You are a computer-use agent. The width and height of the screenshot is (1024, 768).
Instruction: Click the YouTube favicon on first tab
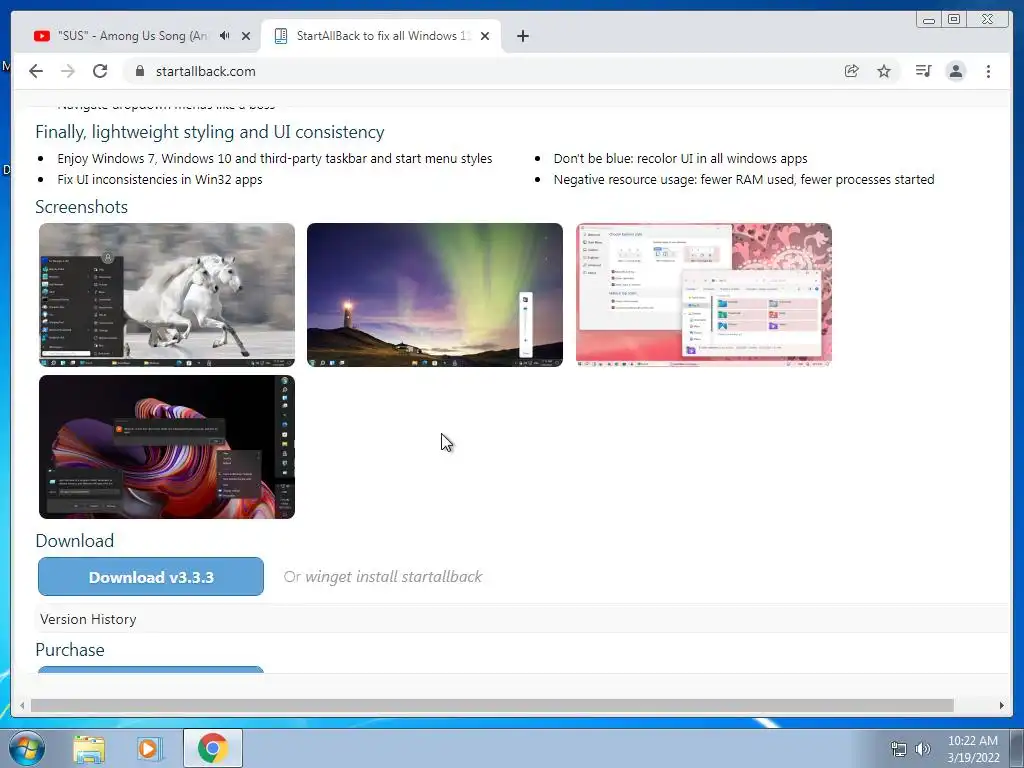tap(42, 36)
